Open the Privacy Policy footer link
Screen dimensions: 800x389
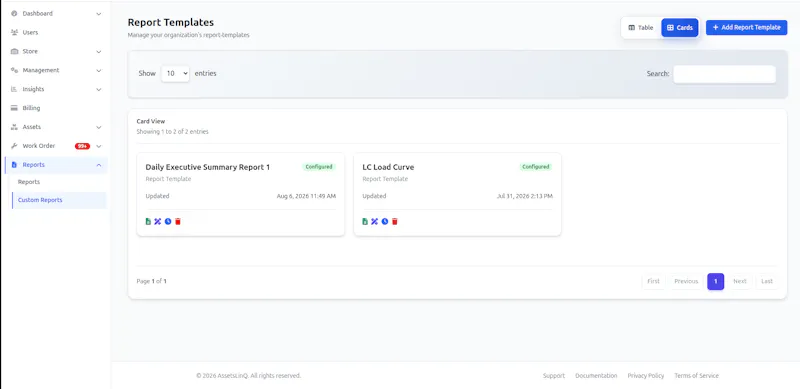(646, 376)
